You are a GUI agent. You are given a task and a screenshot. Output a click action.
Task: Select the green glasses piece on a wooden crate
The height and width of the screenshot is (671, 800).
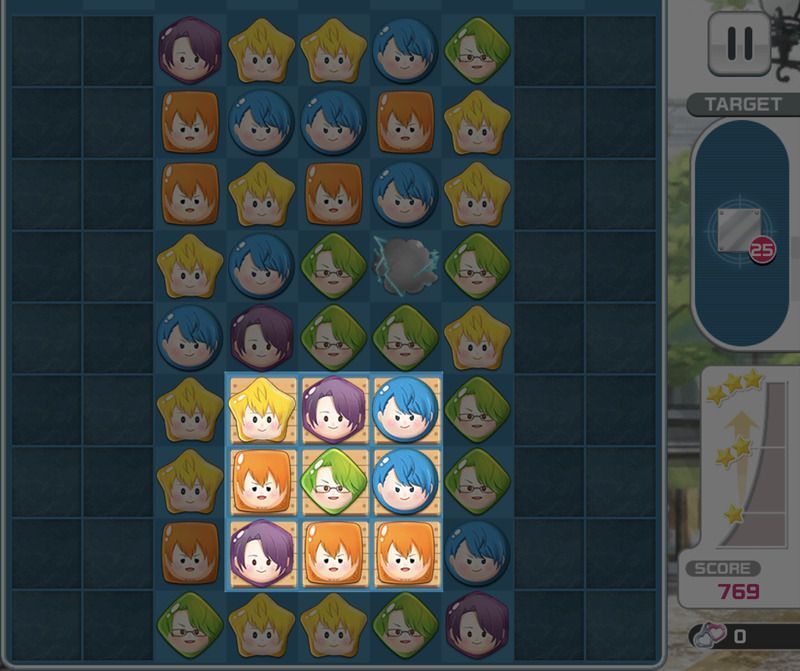click(x=334, y=481)
